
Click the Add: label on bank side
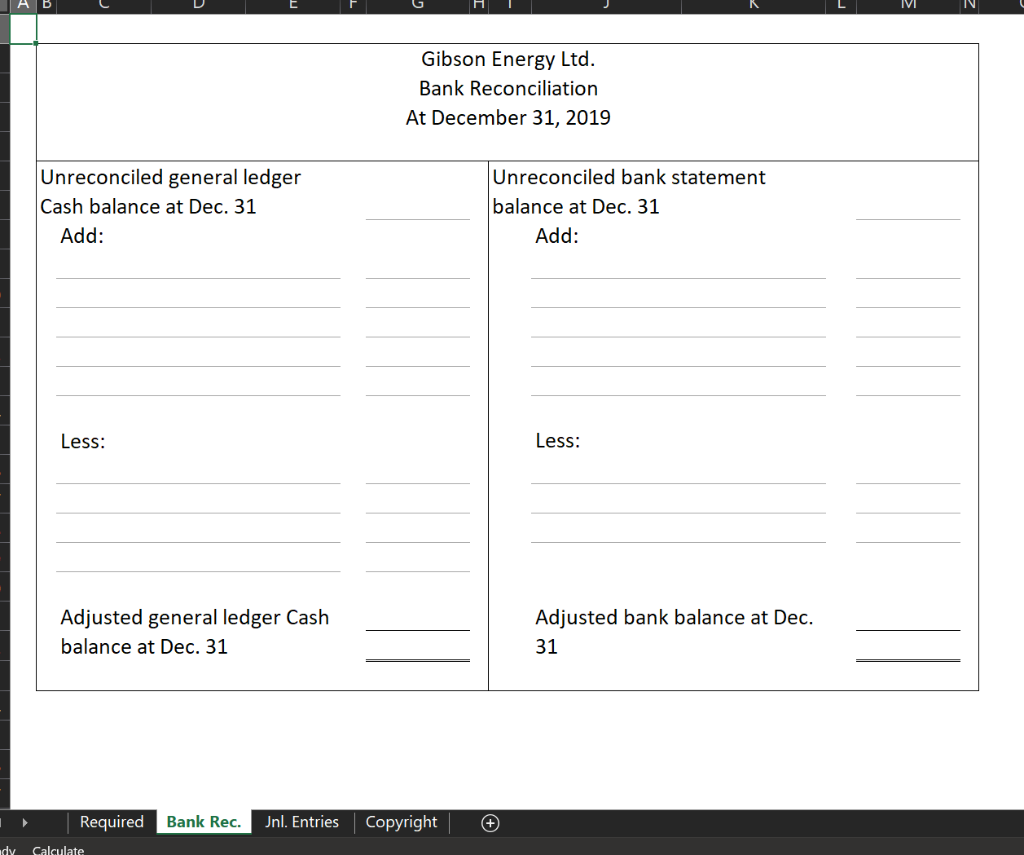[x=557, y=236]
